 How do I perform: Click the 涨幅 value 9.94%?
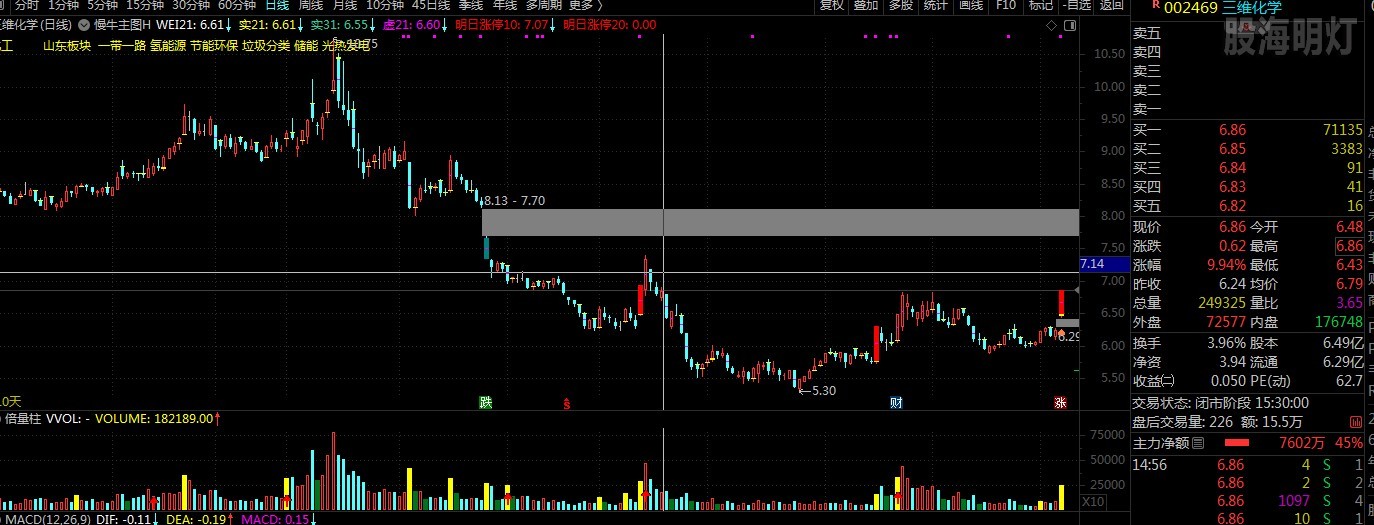click(x=1224, y=265)
